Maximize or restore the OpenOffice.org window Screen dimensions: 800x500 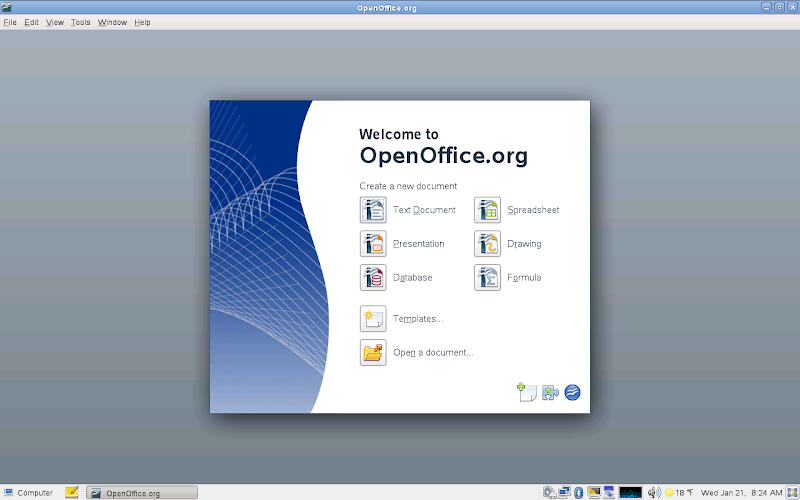tap(780, 7)
